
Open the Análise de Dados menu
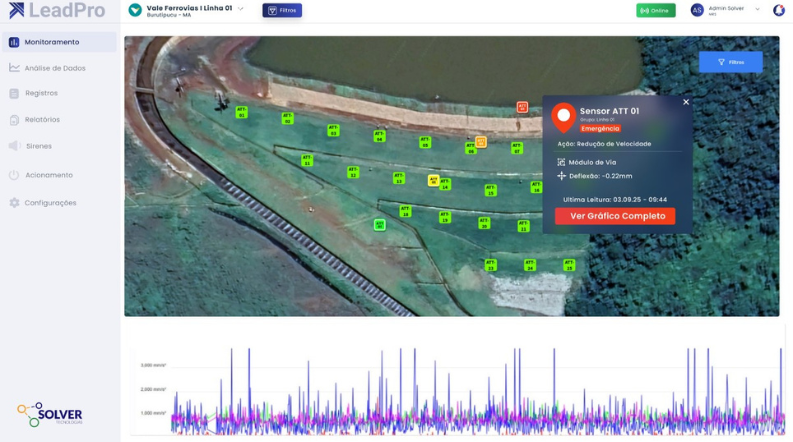(x=55, y=68)
